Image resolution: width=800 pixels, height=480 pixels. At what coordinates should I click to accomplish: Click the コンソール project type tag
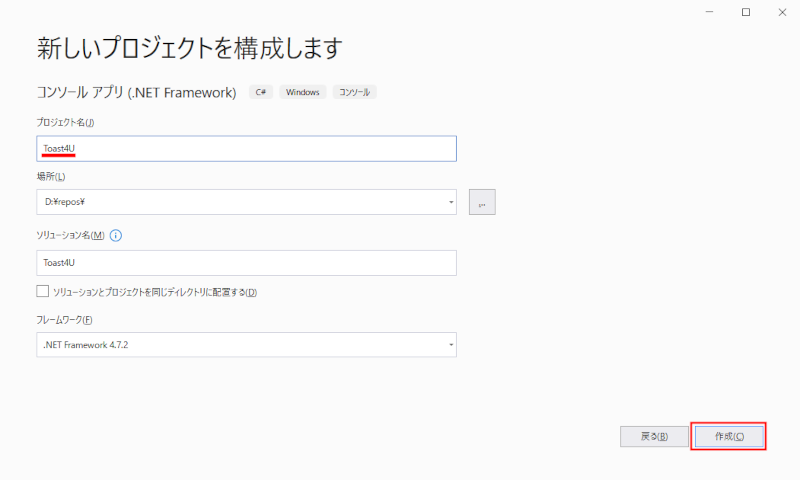click(354, 92)
